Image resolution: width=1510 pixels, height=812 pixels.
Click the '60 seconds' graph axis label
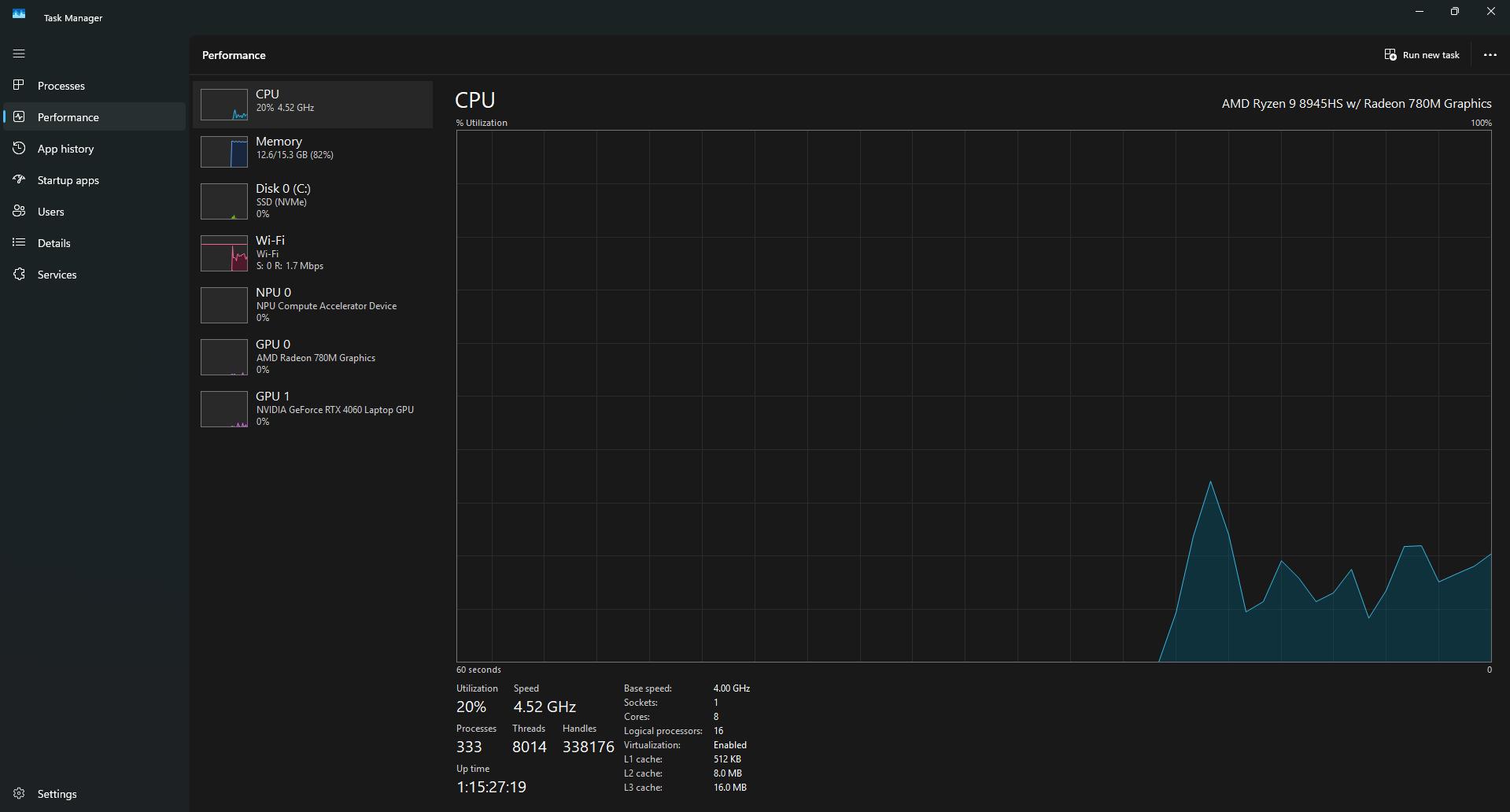point(478,670)
